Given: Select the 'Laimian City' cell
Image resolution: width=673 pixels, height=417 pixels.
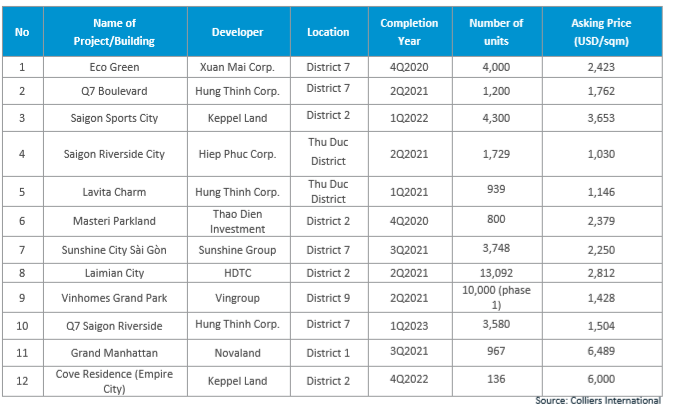Looking at the screenshot, I should 115,273.
